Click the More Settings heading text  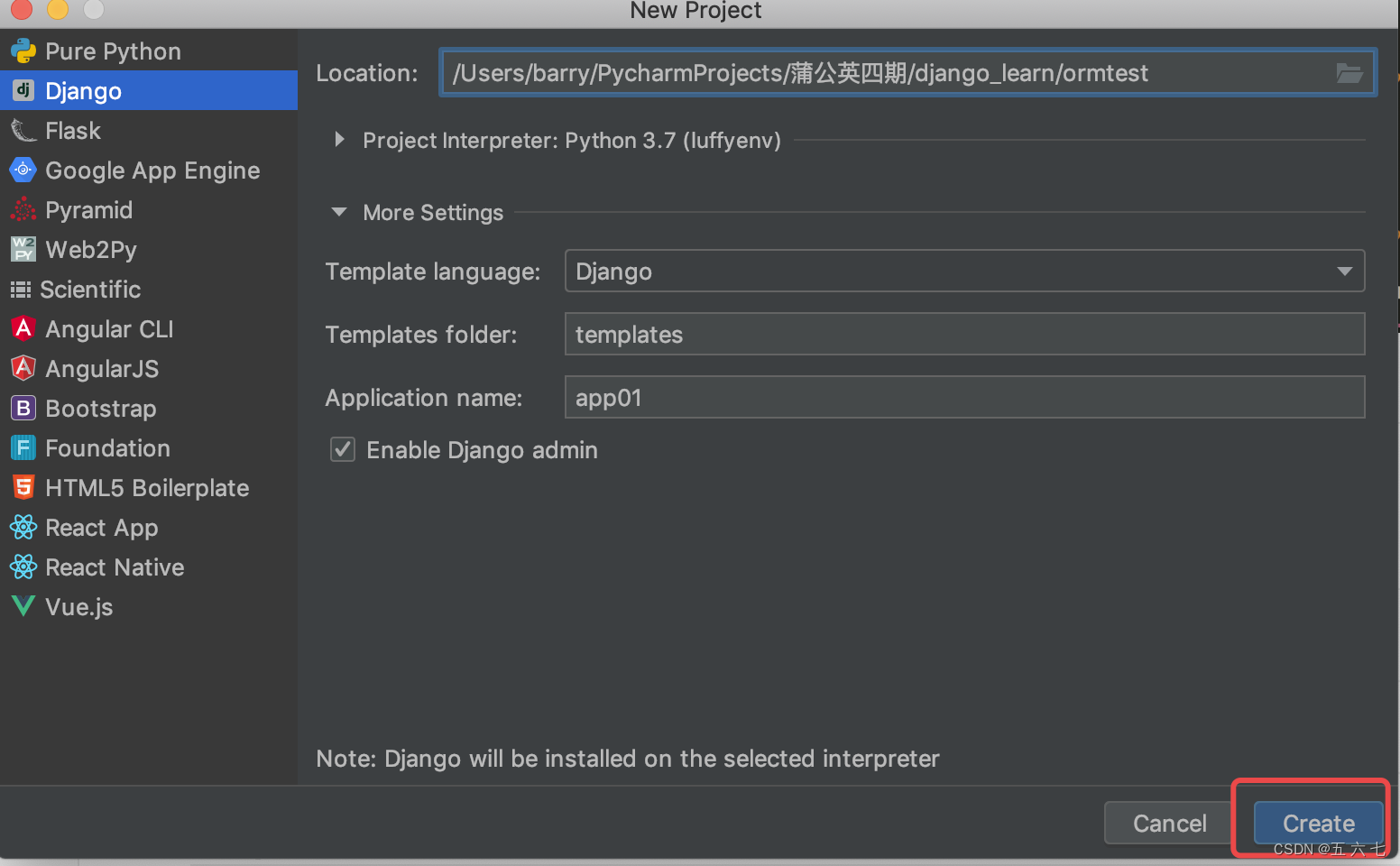click(433, 212)
